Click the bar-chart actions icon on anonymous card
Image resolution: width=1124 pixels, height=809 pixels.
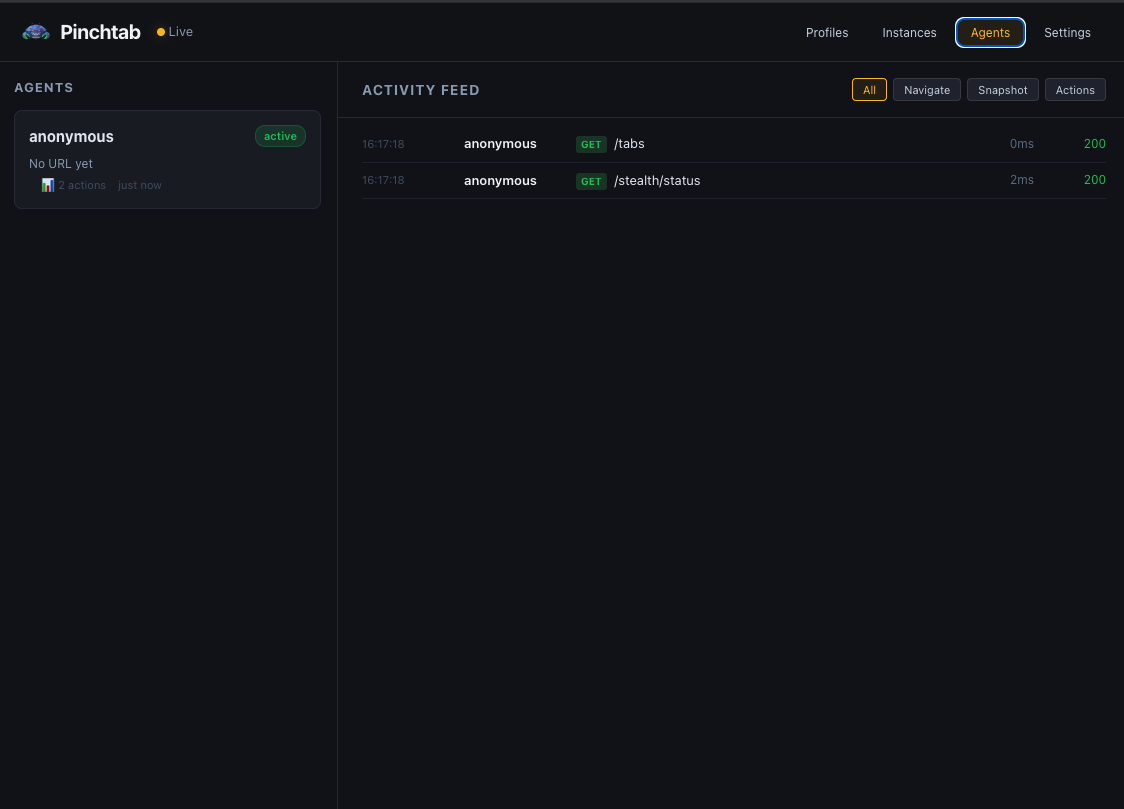47,185
